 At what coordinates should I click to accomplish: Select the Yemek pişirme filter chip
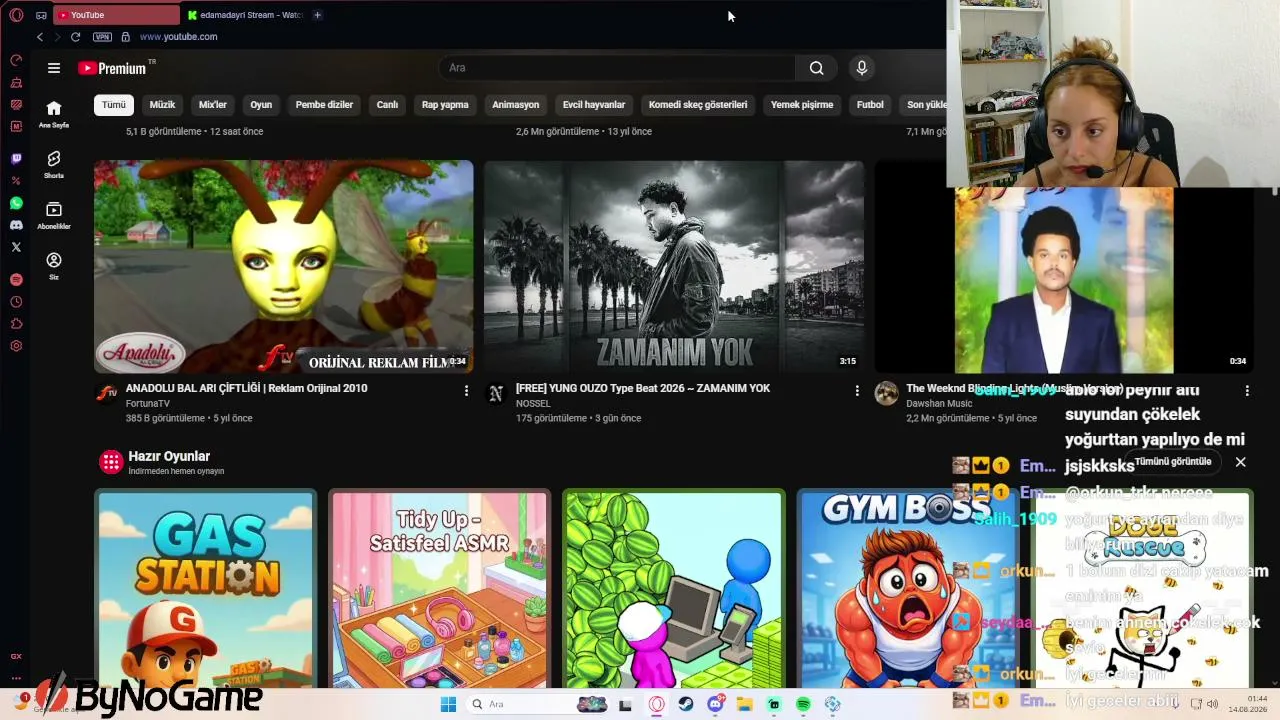(802, 105)
